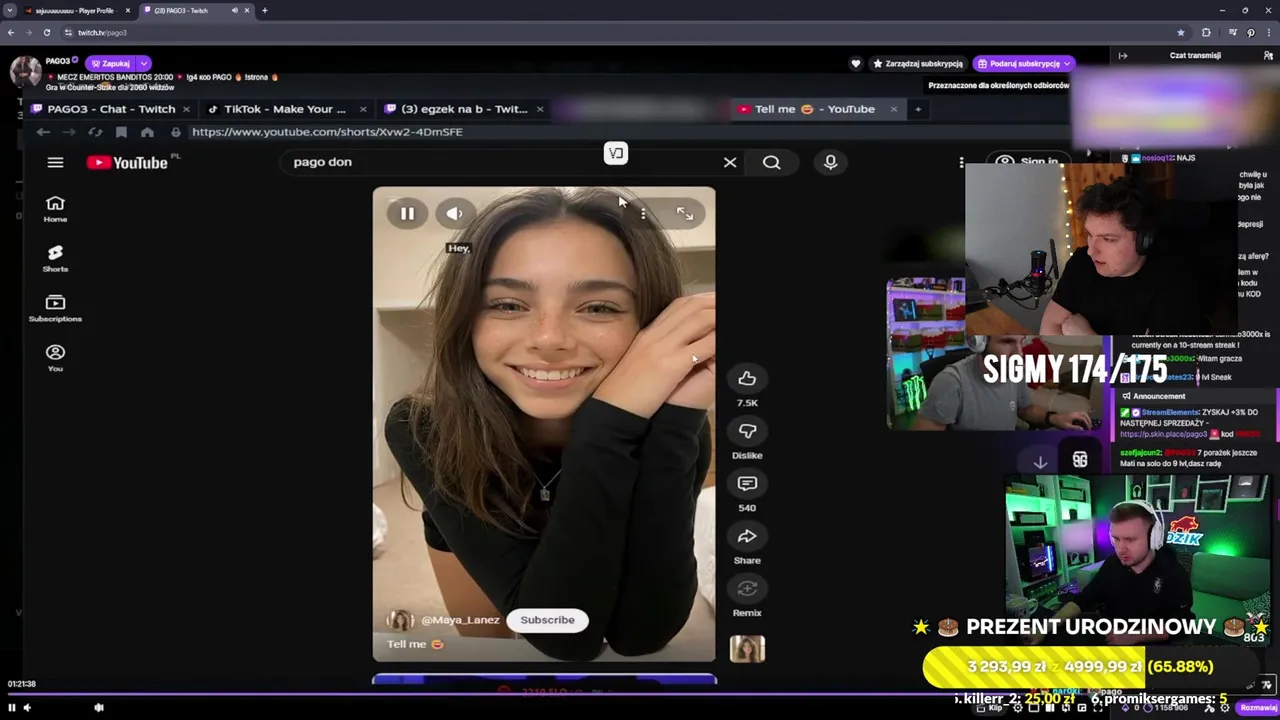This screenshot has width=1280, height=720.
Task: Open the YouTube hamburger guide menu
Action: 55,162
